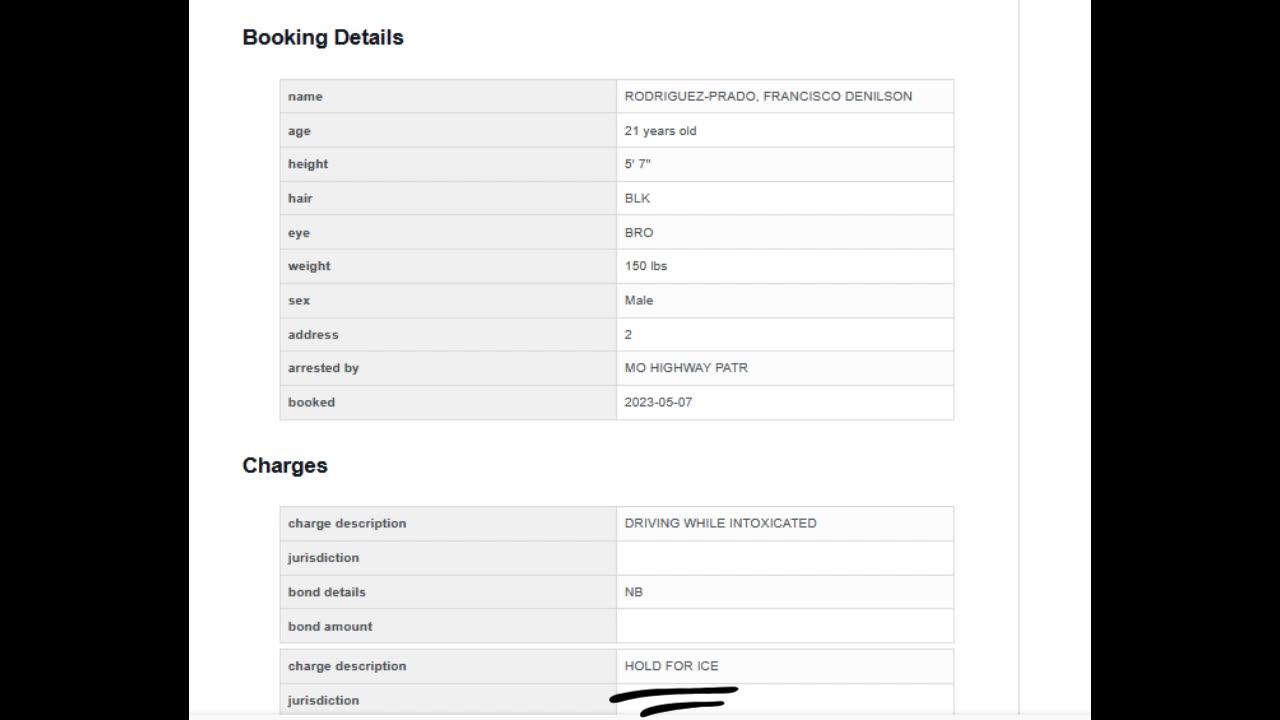Click the 'address' row label
This screenshot has height=720, width=1280.
pos(313,335)
